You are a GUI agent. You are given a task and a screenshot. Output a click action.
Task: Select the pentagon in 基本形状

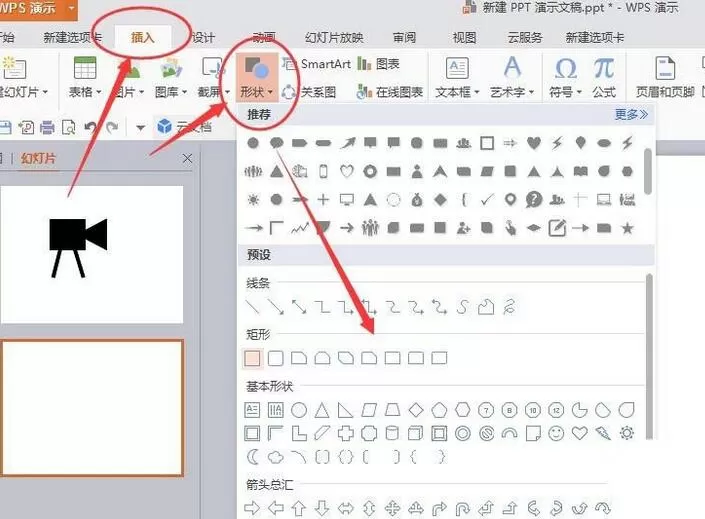point(439,410)
